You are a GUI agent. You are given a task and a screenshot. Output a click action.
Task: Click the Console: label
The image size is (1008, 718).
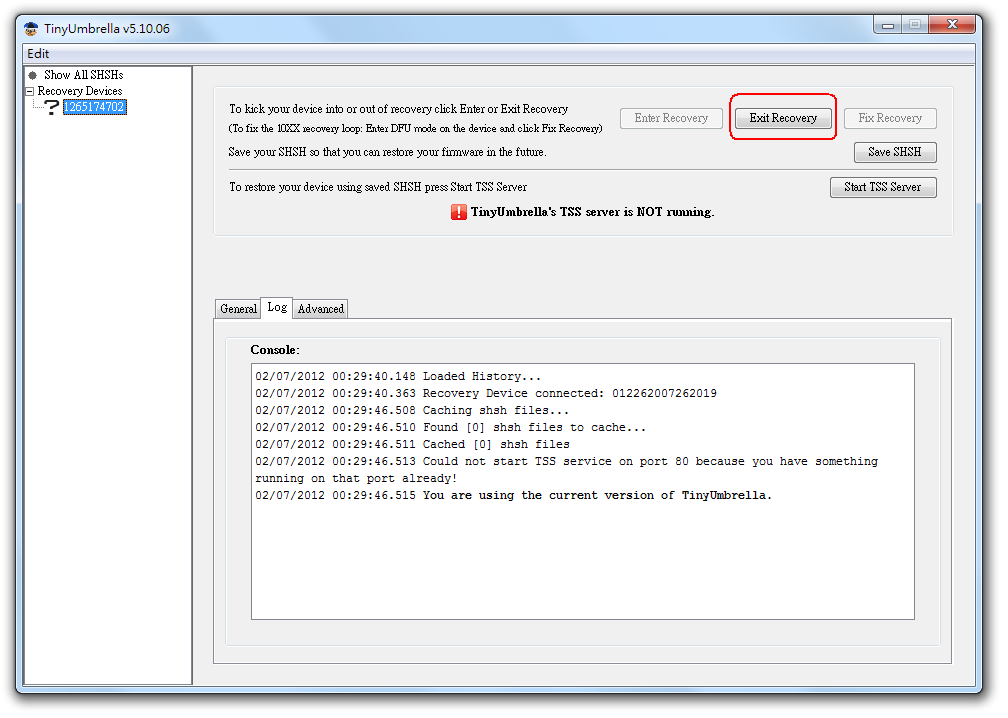275,350
